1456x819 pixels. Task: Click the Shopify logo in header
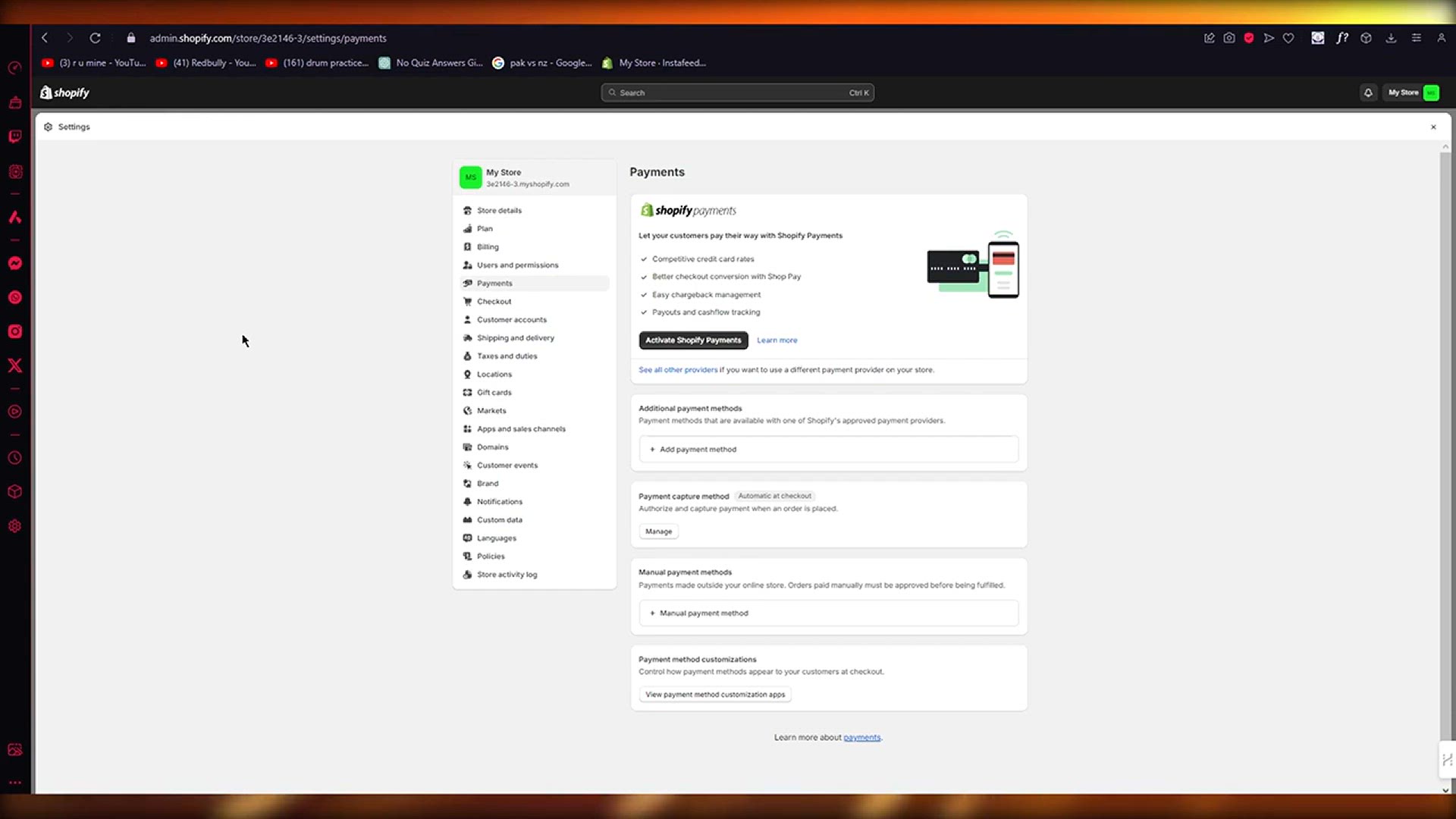[65, 93]
